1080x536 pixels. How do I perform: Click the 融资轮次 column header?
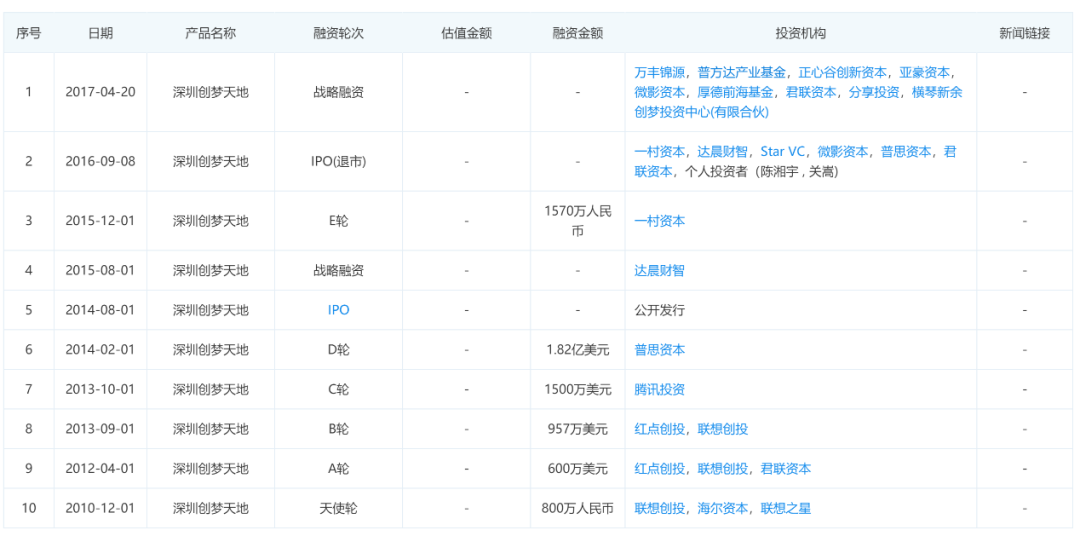pos(338,33)
